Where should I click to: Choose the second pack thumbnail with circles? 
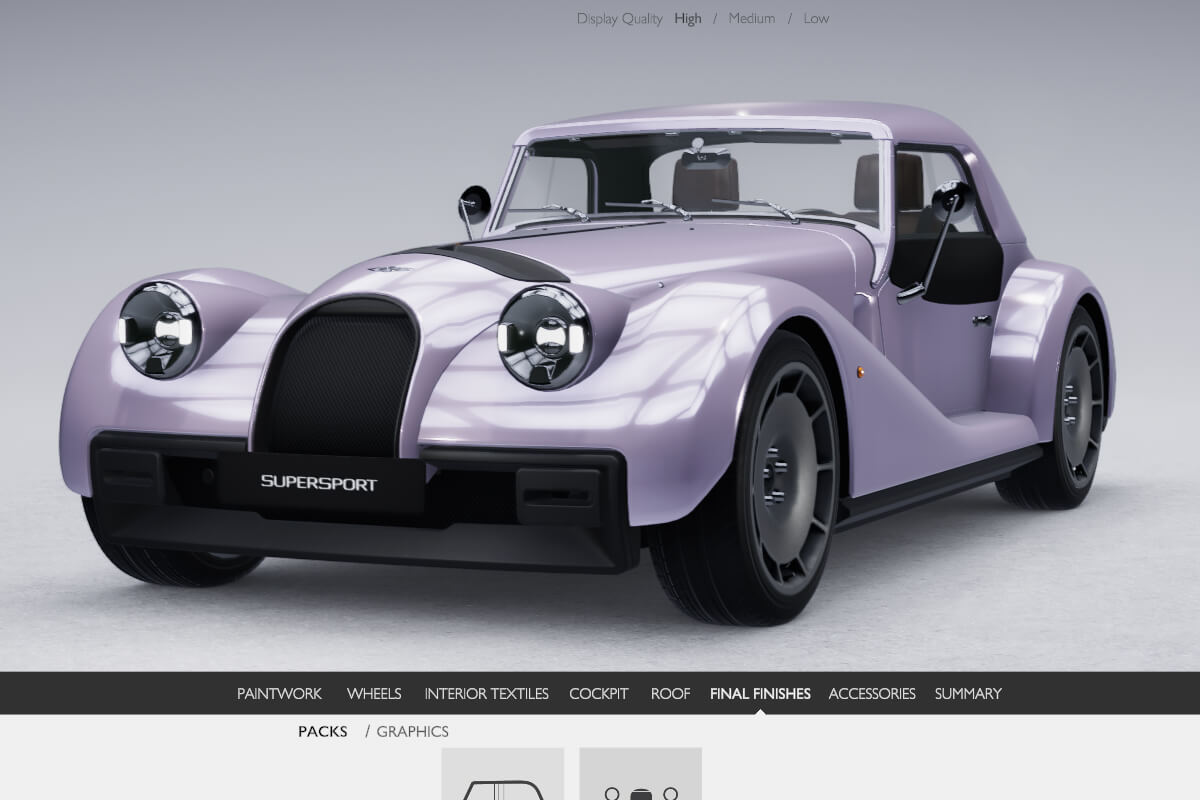pos(641,774)
